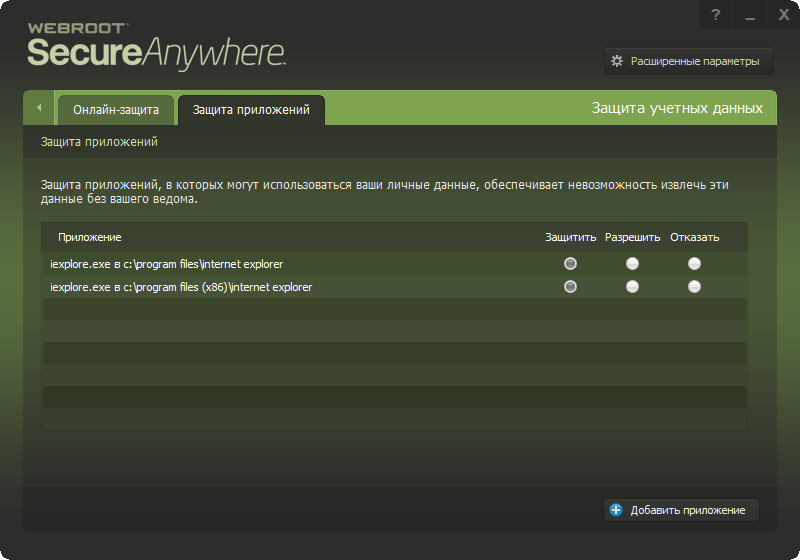Select Отказать for program files (x86) iexplore.exe
Viewport: 800px width, 560px height.
pos(694,287)
